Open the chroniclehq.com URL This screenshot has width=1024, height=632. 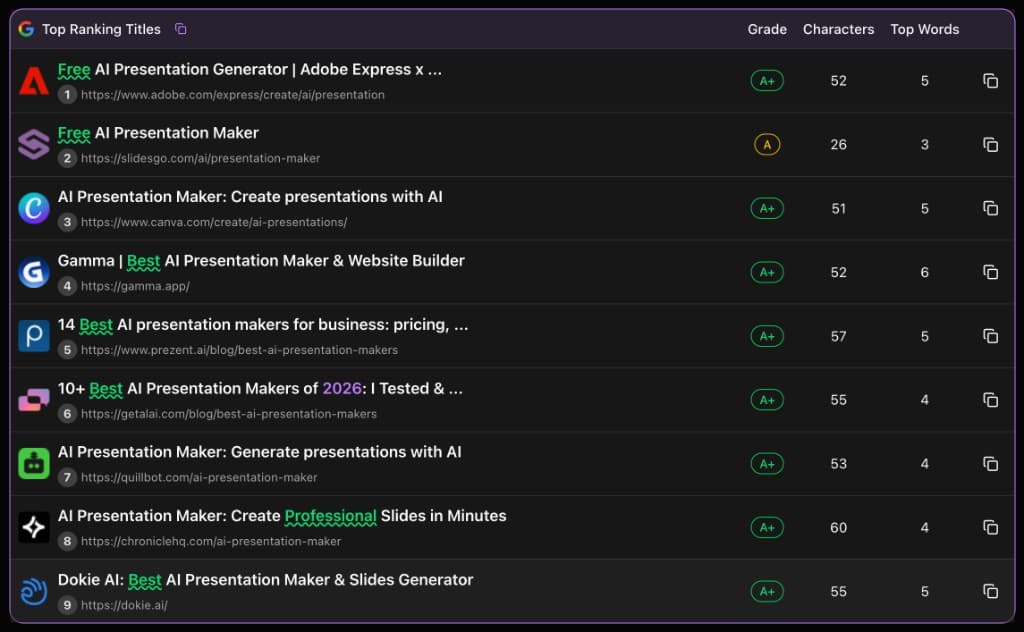coord(211,541)
